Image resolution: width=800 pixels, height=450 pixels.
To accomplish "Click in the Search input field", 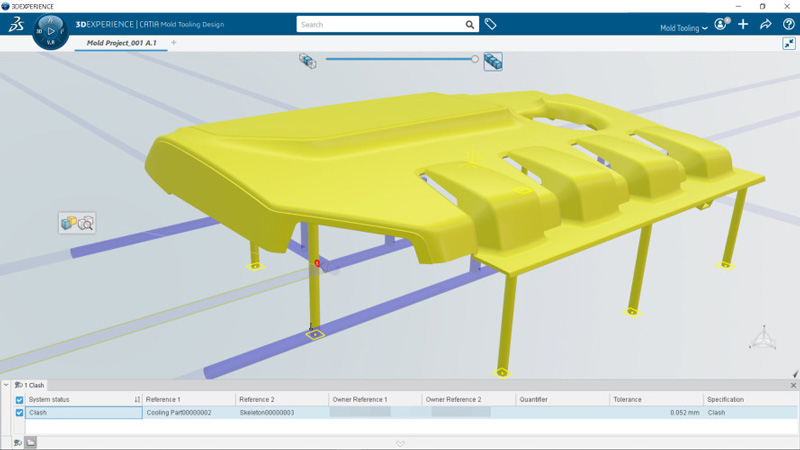I will tap(380, 24).
